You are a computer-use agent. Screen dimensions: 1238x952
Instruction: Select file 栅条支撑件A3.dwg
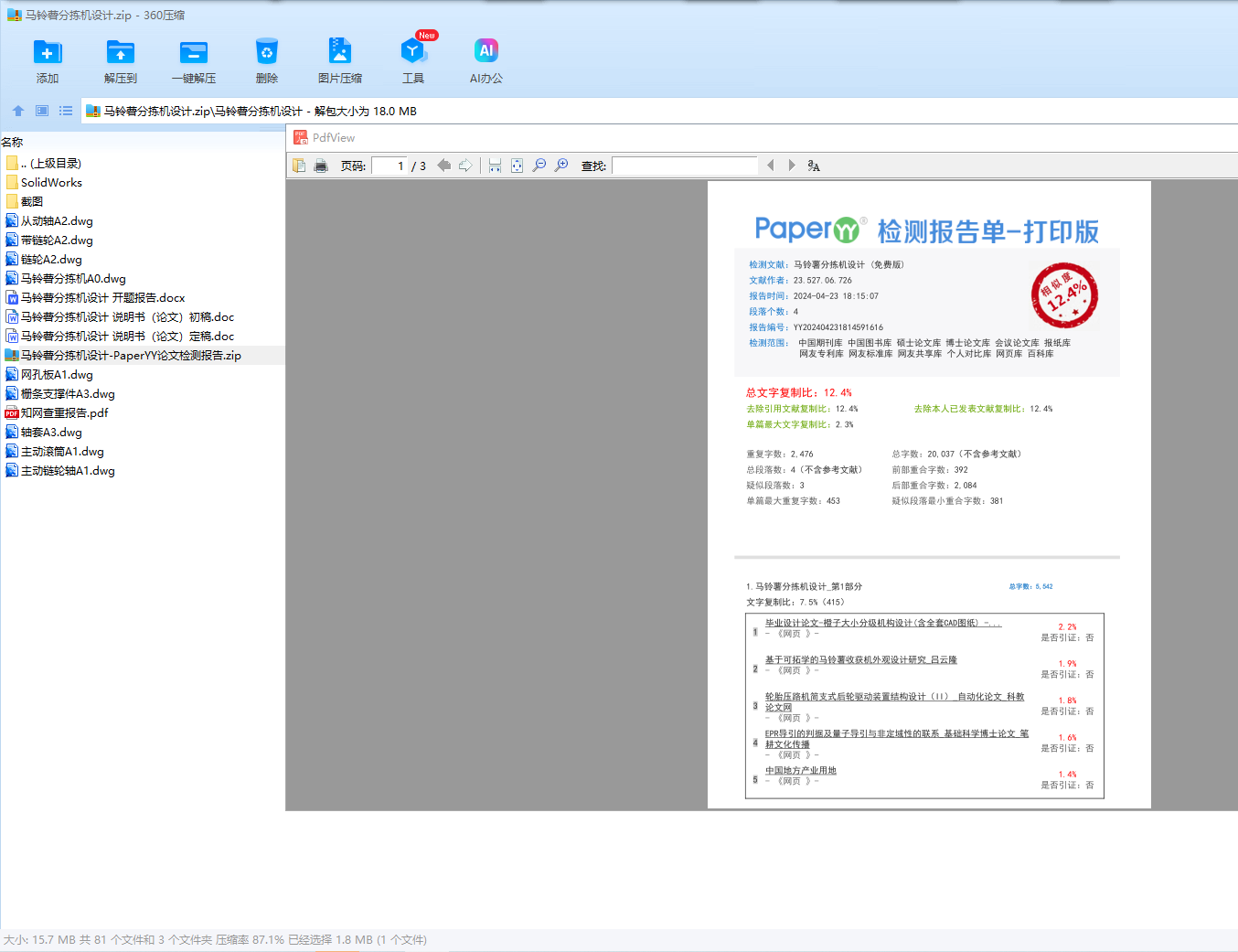point(60,394)
